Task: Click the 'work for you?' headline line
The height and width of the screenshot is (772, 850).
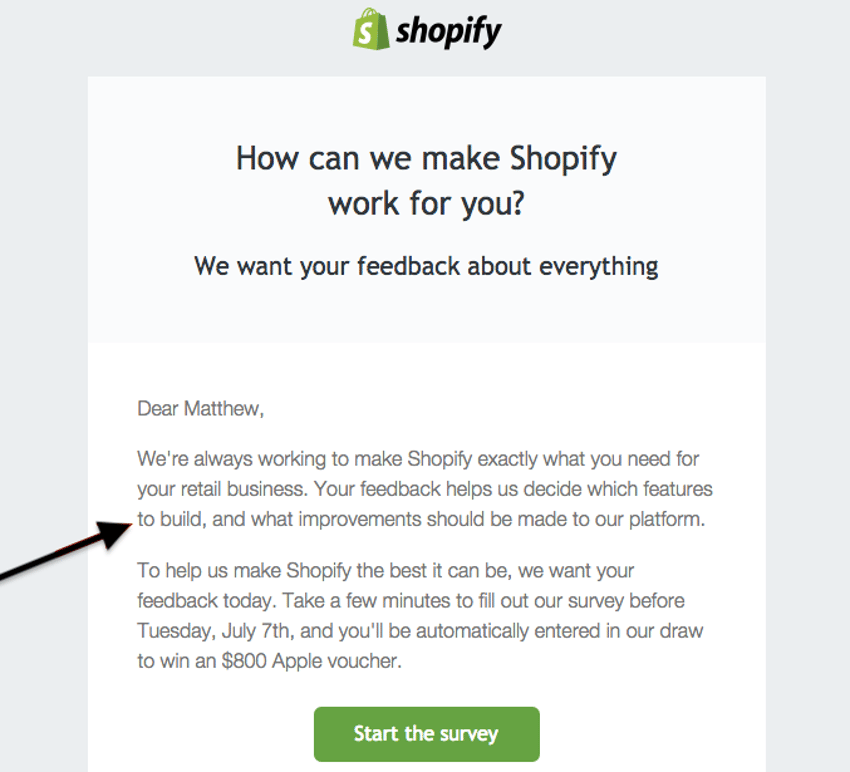Action: (x=426, y=204)
